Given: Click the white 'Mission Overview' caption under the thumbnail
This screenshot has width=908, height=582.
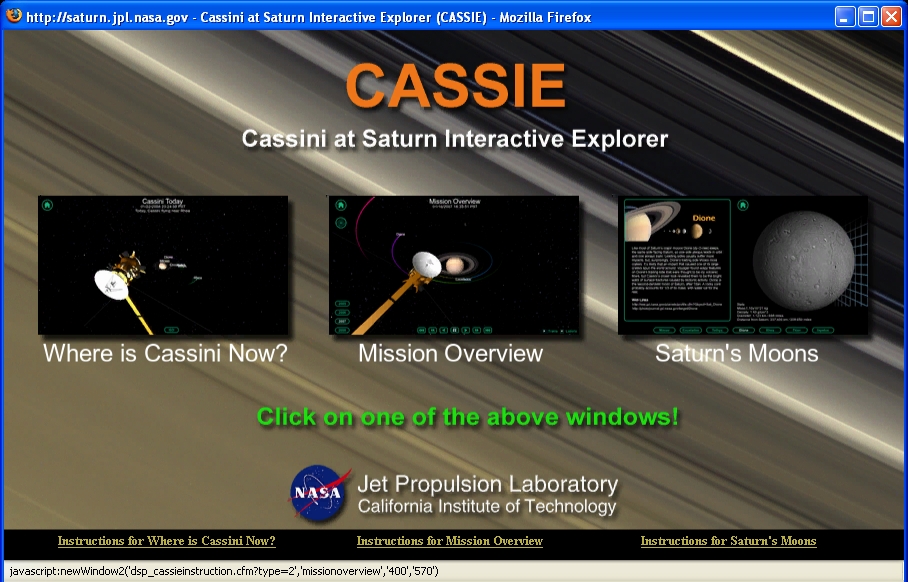Looking at the screenshot, I should (x=451, y=353).
